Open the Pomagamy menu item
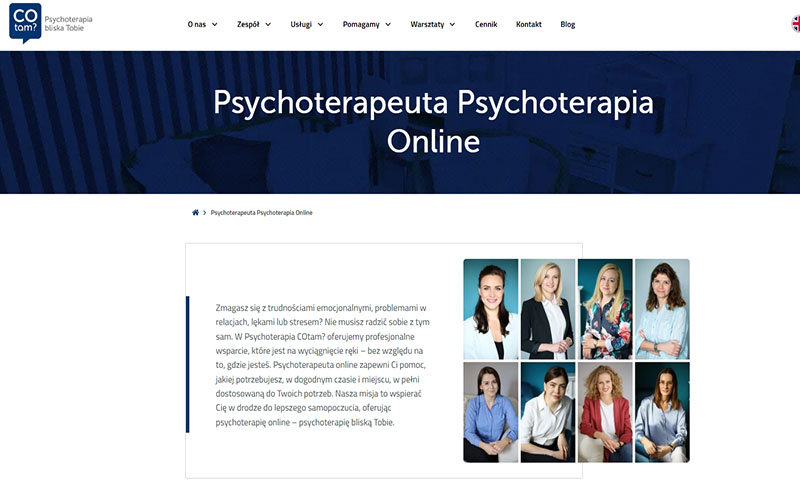Image resolution: width=800 pixels, height=500 pixels. click(361, 24)
